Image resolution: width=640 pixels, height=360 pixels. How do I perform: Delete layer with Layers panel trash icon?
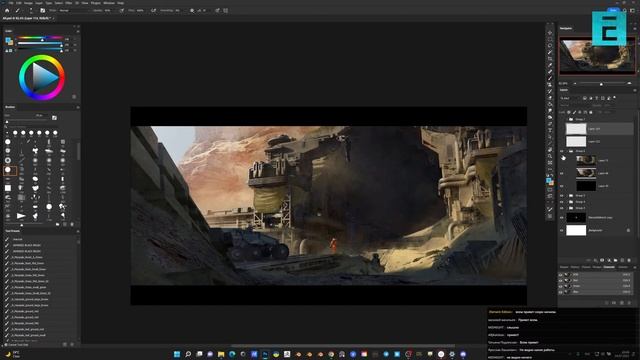[629, 260]
